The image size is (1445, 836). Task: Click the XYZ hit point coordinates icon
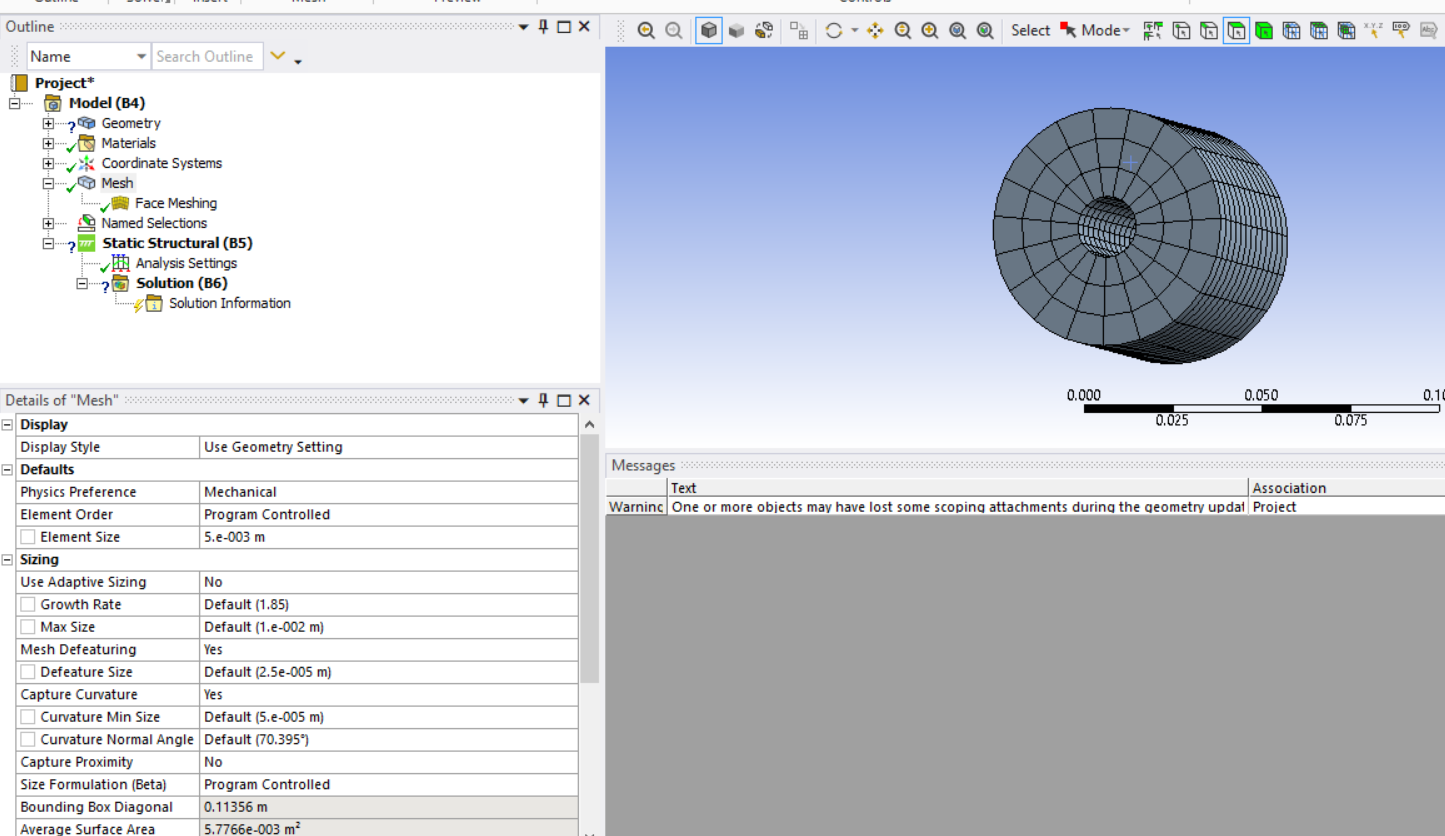click(x=1374, y=30)
